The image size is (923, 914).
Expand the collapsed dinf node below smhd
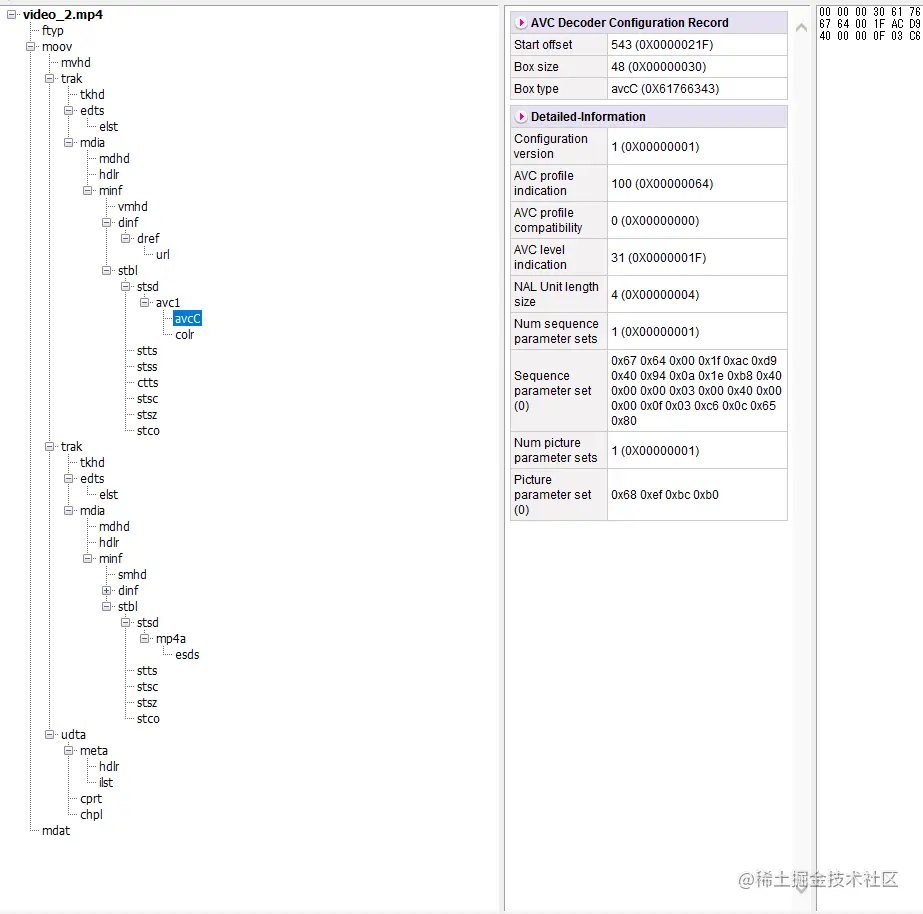click(x=107, y=590)
